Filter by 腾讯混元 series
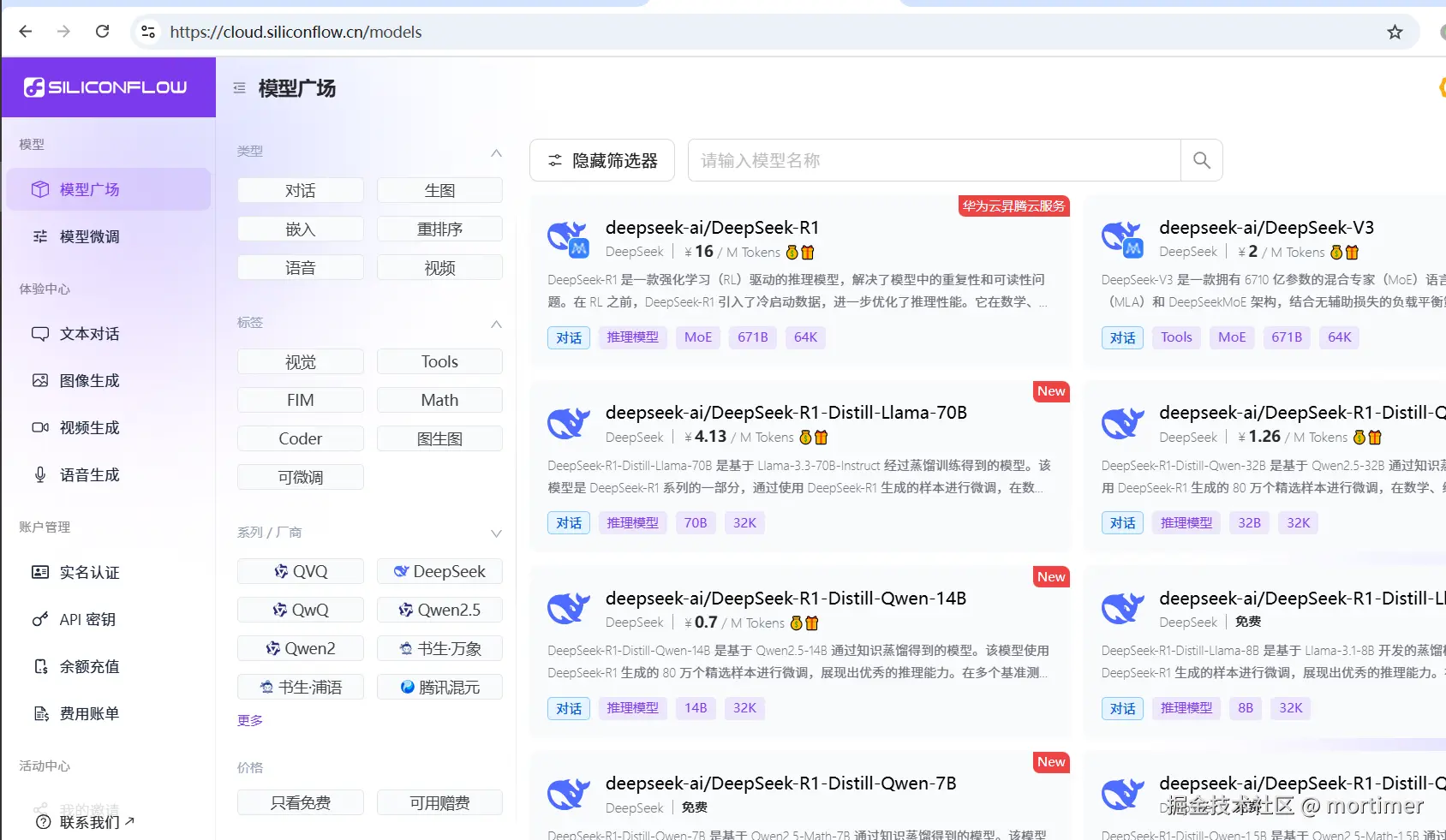1446x840 pixels. [x=439, y=687]
